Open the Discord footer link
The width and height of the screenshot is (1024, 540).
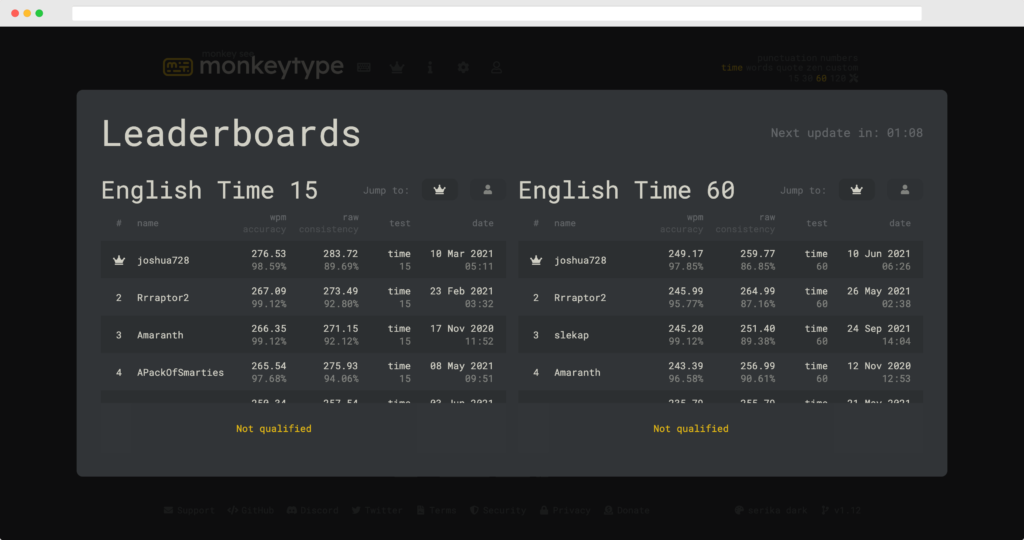click(312, 510)
